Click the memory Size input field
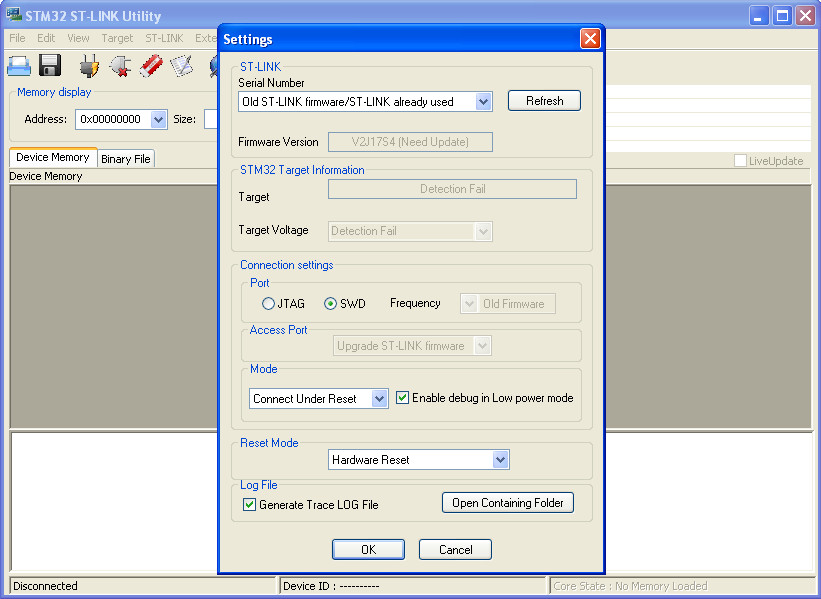The width and height of the screenshot is (821, 599). click(x=210, y=119)
